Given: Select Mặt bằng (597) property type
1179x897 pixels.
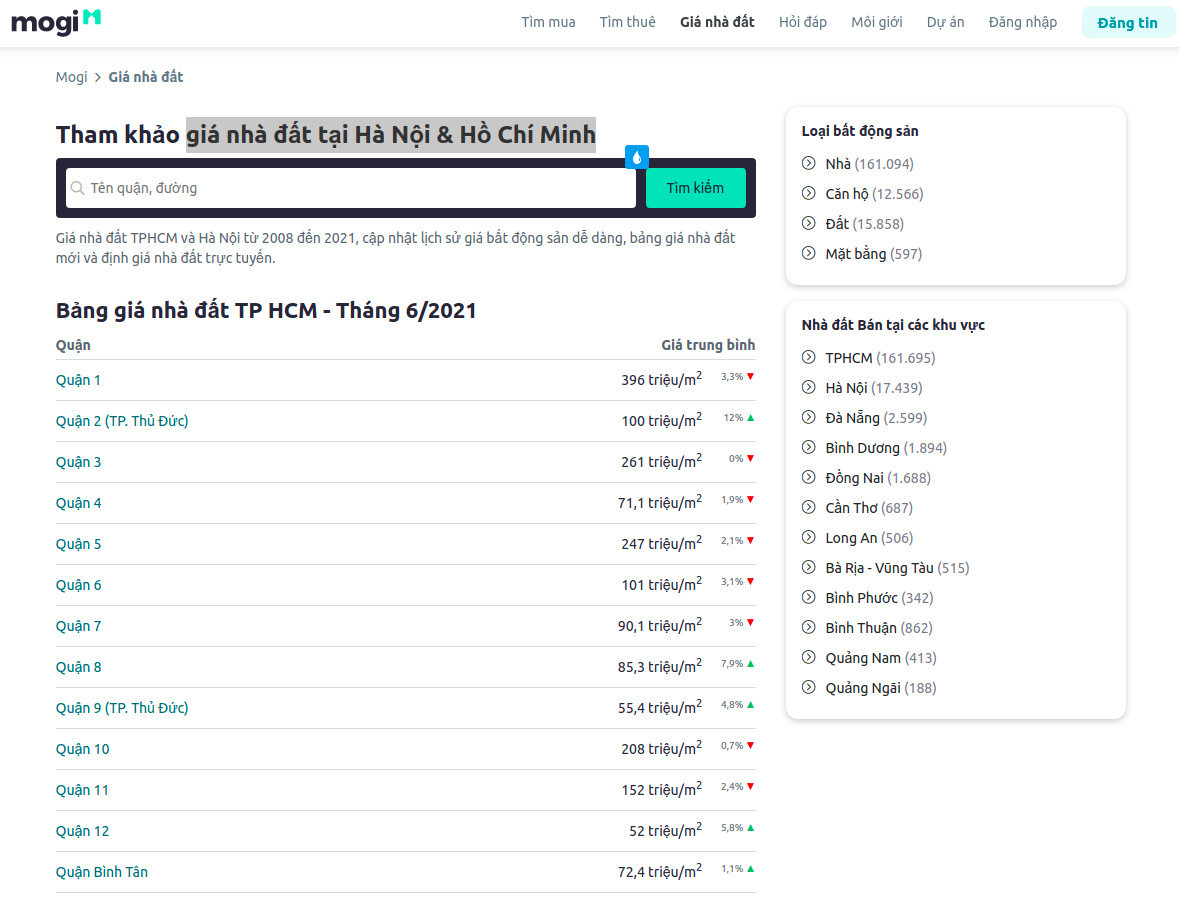Looking at the screenshot, I should tap(874, 254).
